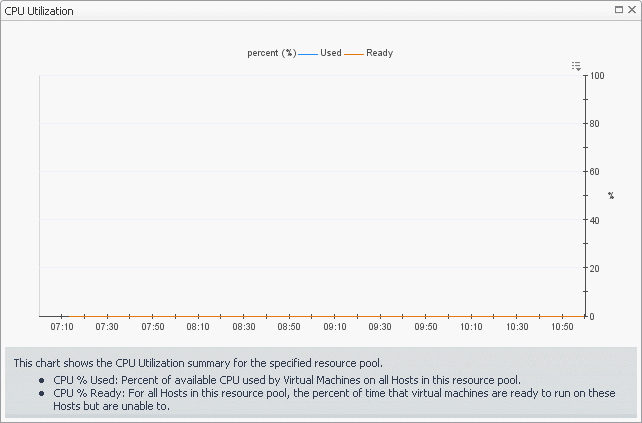Click the orange Ready legend line
This screenshot has height=423, width=642.
pos(354,53)
